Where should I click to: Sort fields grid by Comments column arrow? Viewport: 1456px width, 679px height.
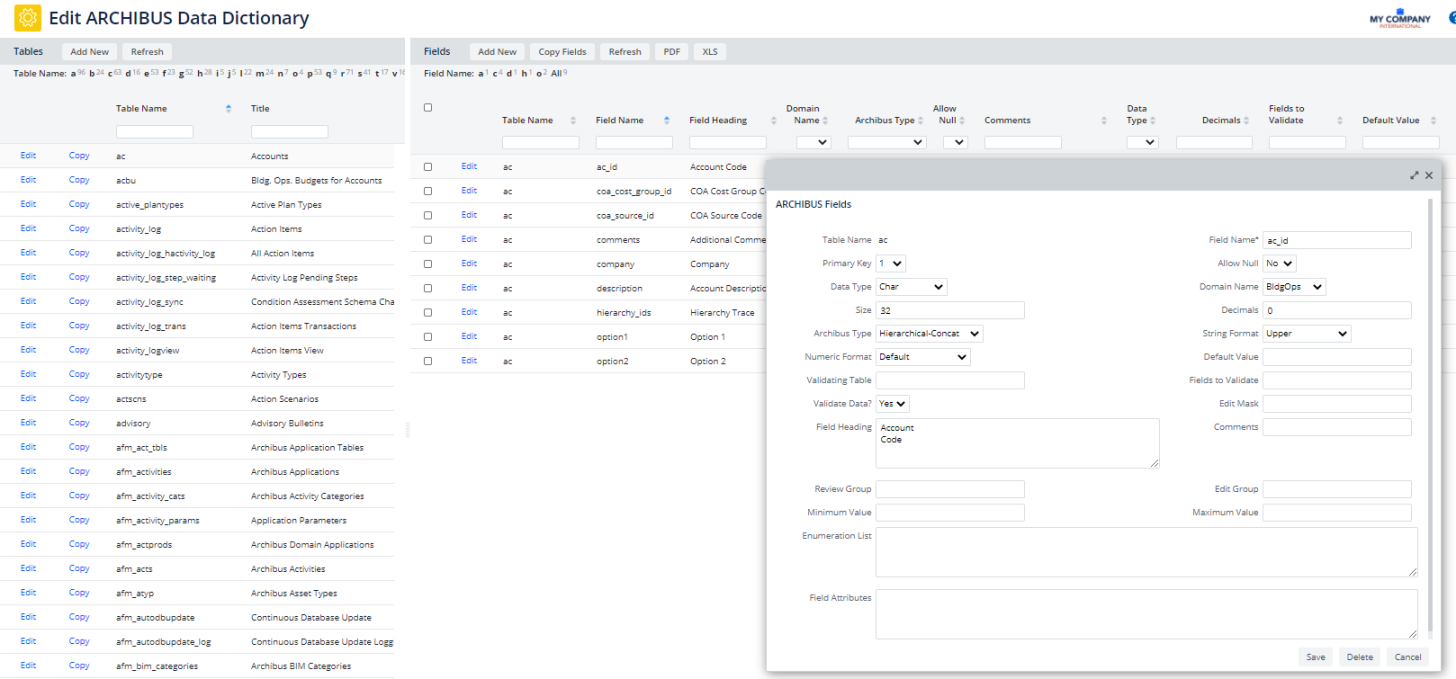coord(1104,120)
